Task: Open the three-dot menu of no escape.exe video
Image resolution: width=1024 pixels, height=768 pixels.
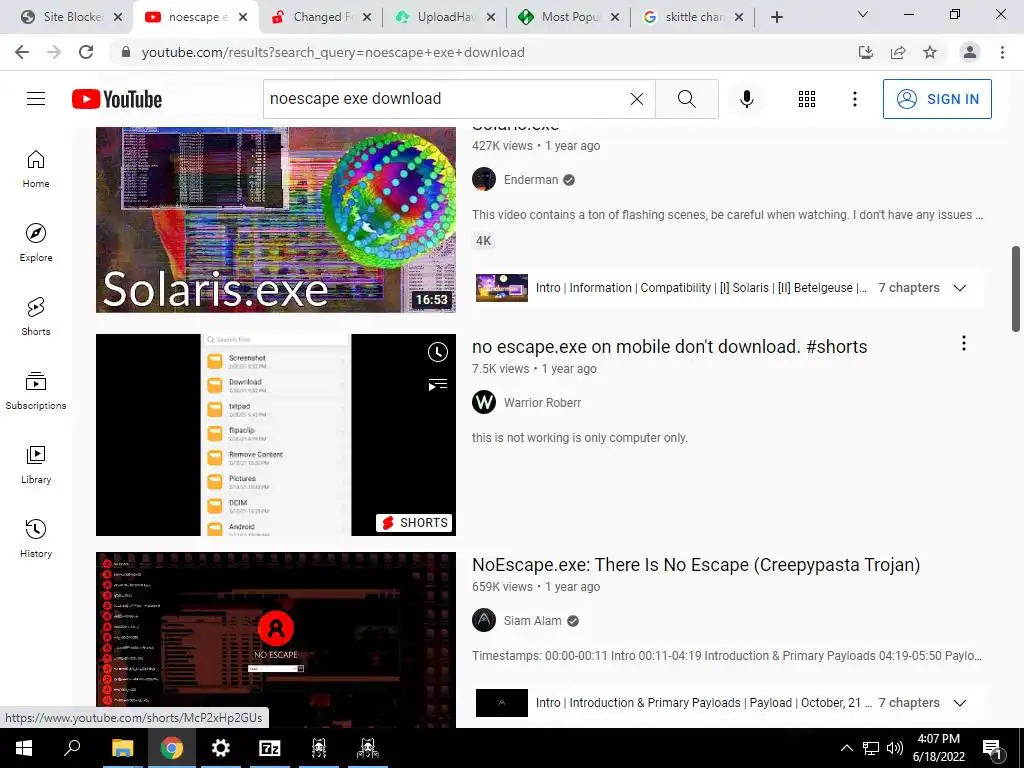Action: coord(963,344)
